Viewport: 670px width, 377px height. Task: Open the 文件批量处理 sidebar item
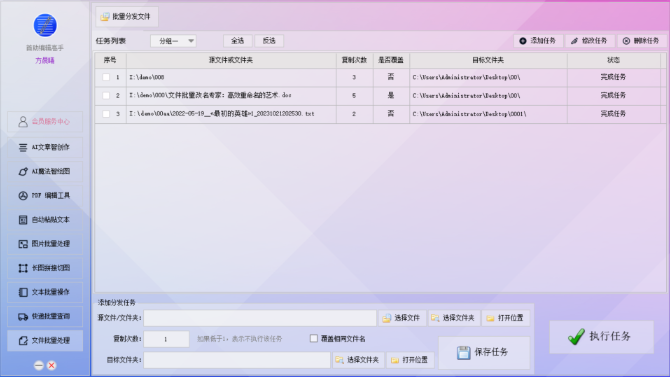coord(45,341)
